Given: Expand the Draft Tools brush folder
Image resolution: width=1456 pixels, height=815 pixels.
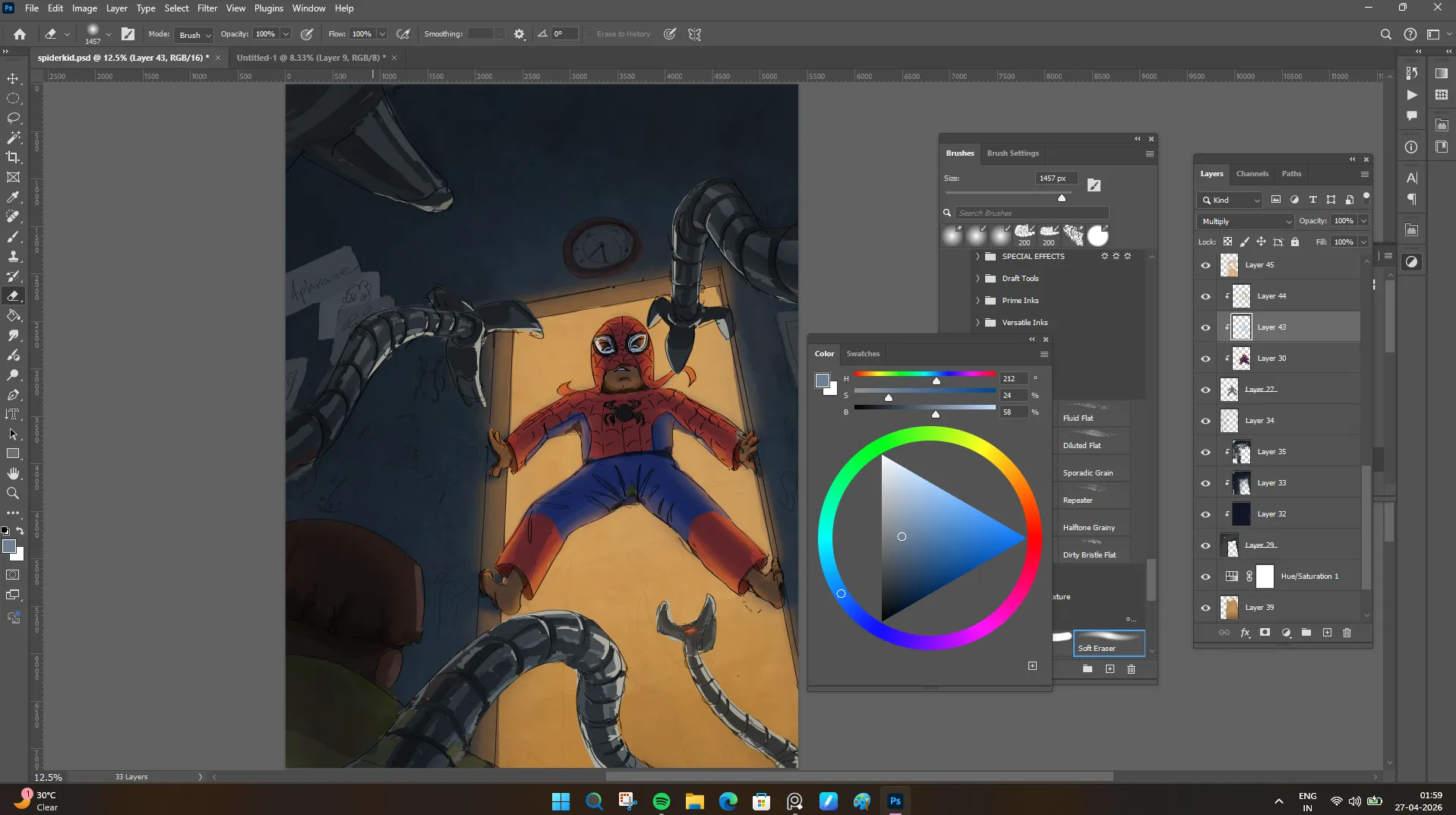Looking at the screenshot, I should 978,279.
